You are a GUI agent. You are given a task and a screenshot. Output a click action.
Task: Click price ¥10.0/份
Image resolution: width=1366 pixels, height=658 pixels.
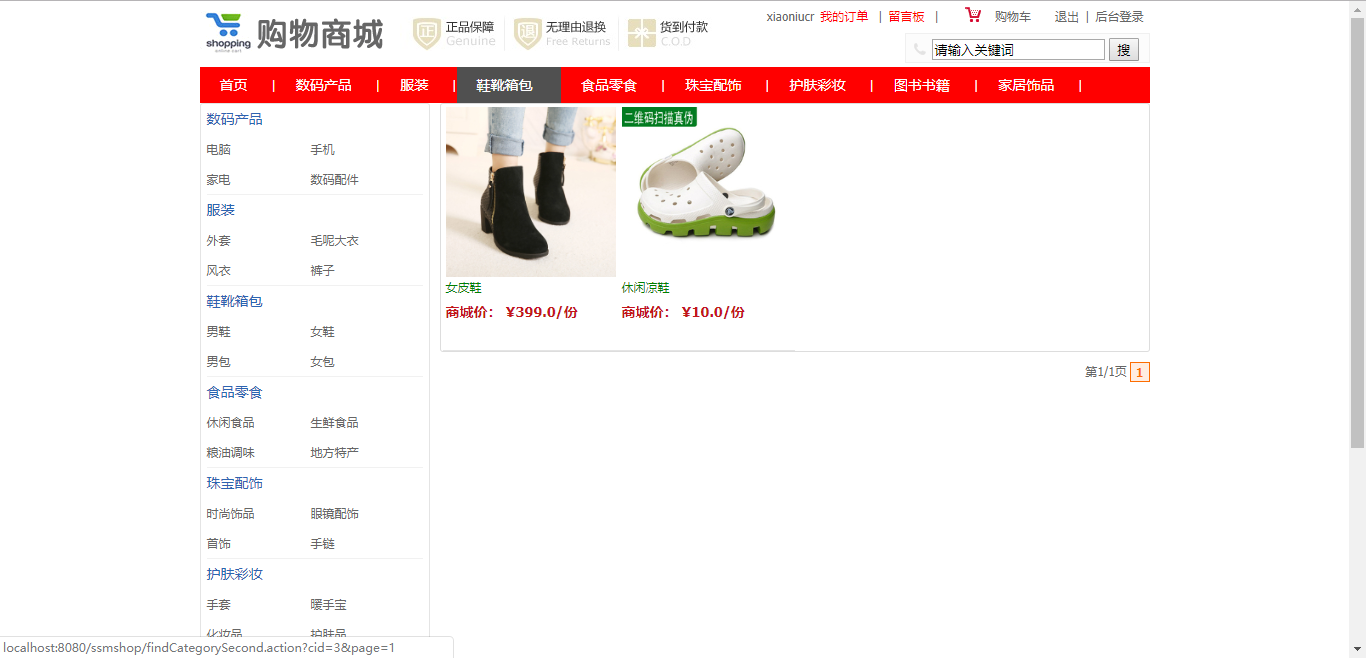[713, 312]
